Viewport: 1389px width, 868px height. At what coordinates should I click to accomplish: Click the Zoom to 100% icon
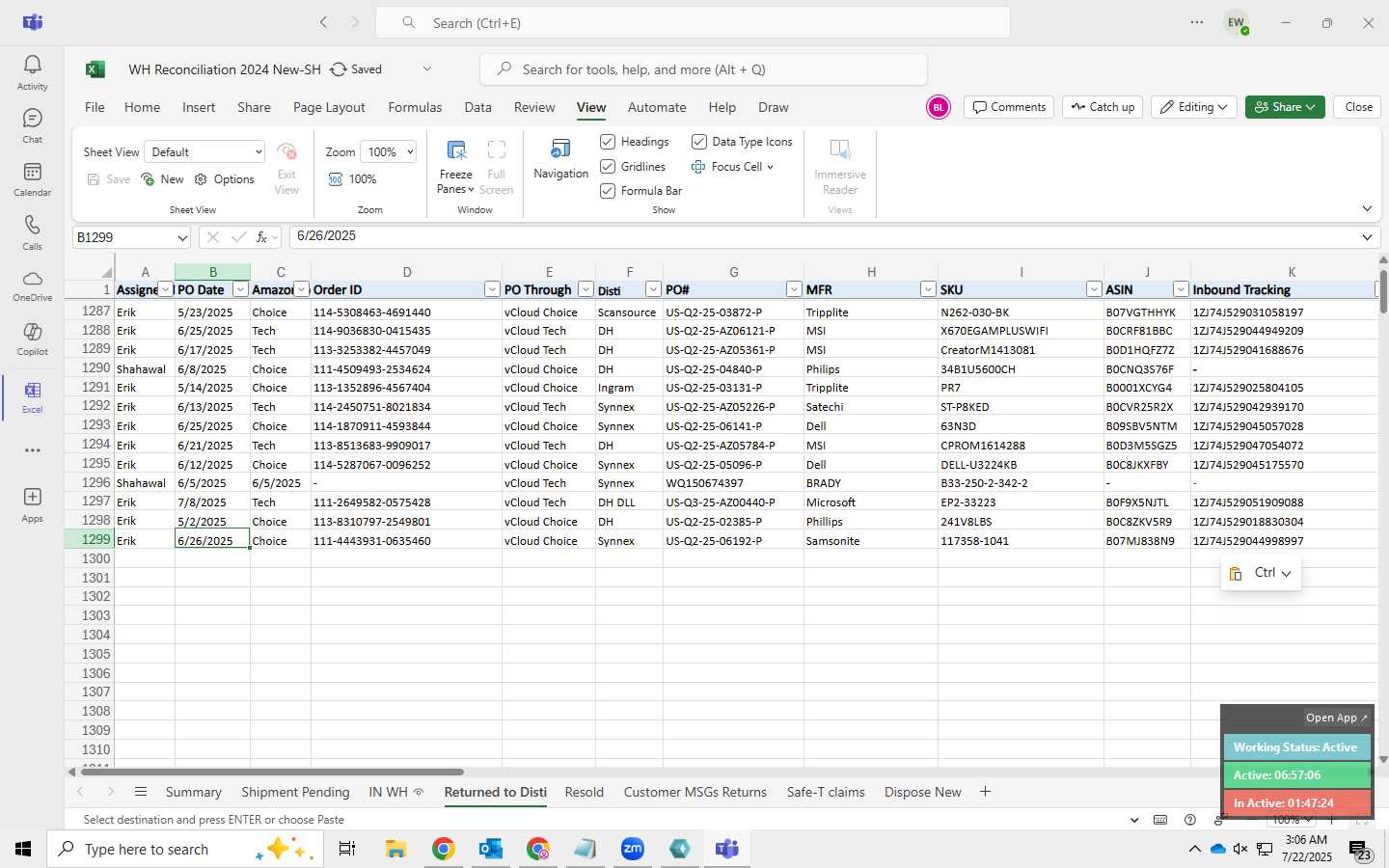tap(336, 179)
